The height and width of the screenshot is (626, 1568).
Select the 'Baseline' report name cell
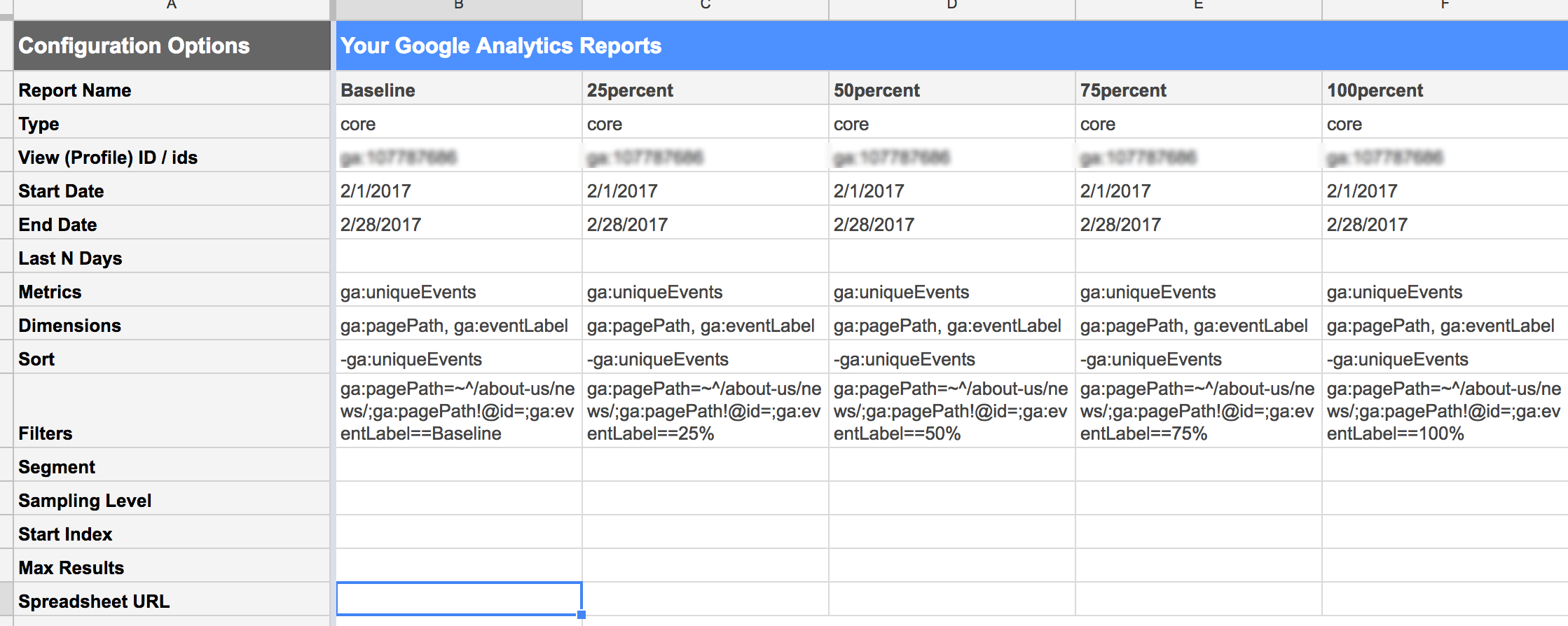pos(459,90)
